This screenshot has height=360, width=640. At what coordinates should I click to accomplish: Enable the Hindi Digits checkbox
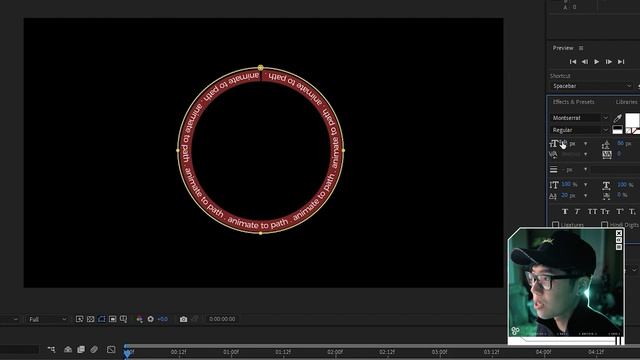[604, 224]
